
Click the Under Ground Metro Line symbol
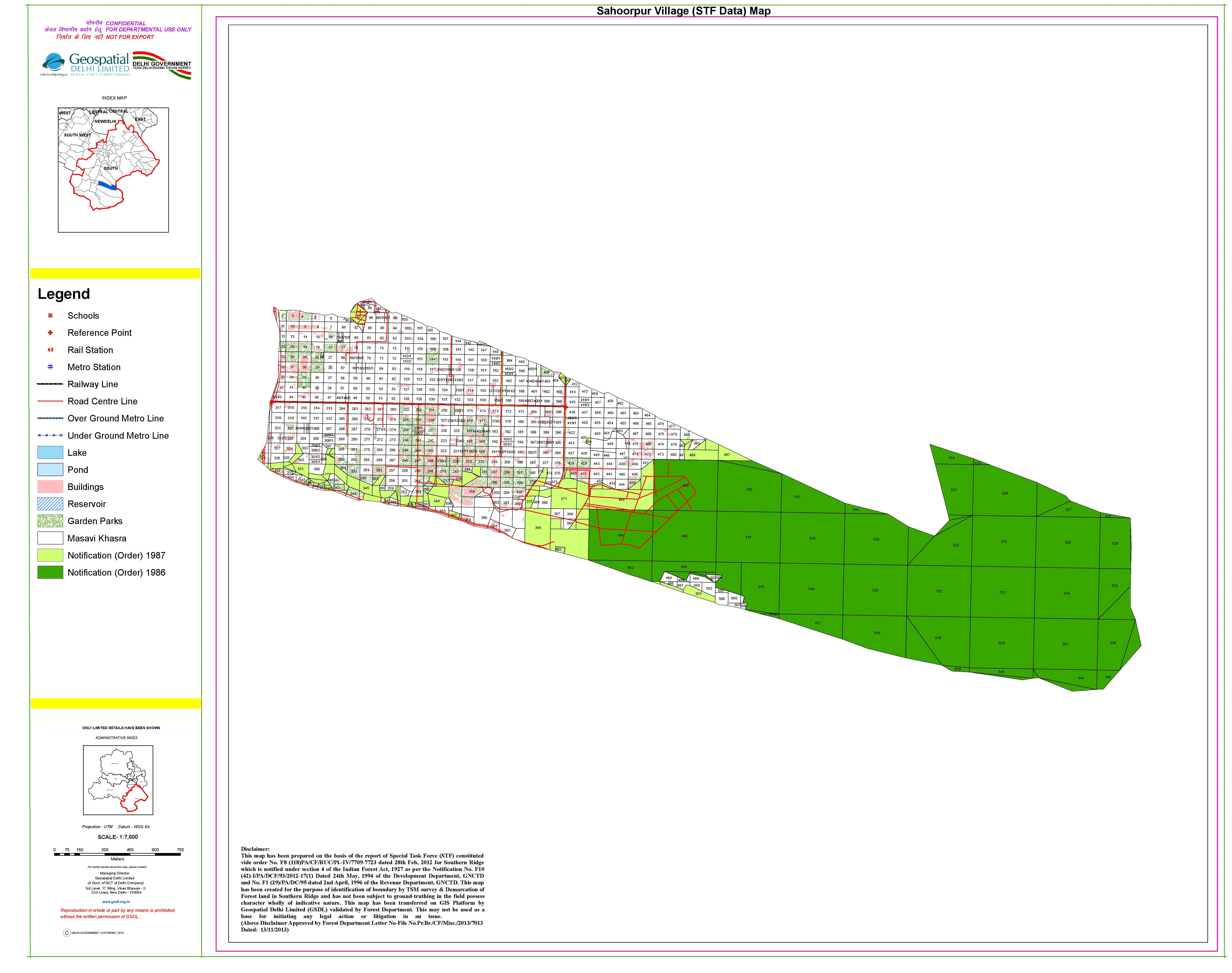click(x=50, y=435)
